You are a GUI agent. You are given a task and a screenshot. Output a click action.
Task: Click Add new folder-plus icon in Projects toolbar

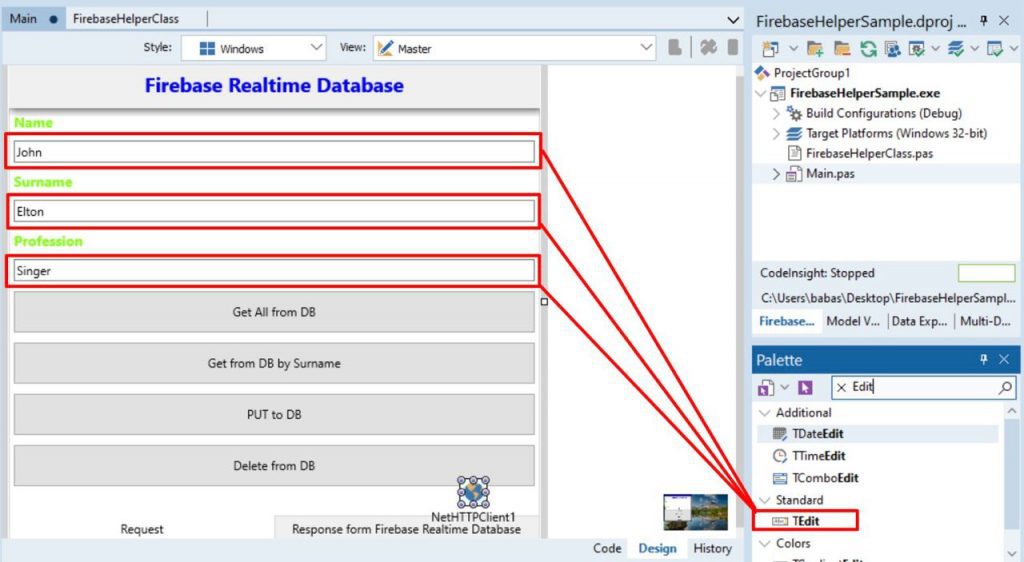[814, 48]
